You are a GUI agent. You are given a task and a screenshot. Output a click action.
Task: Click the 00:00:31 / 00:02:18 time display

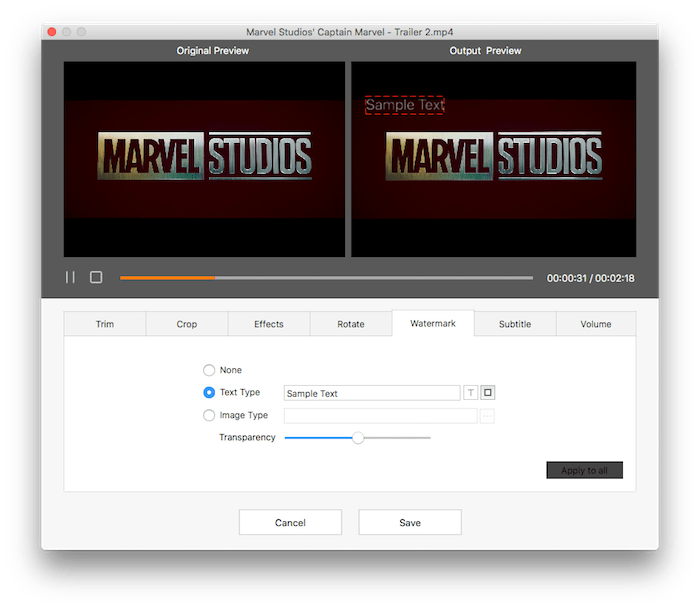(591, 278)
